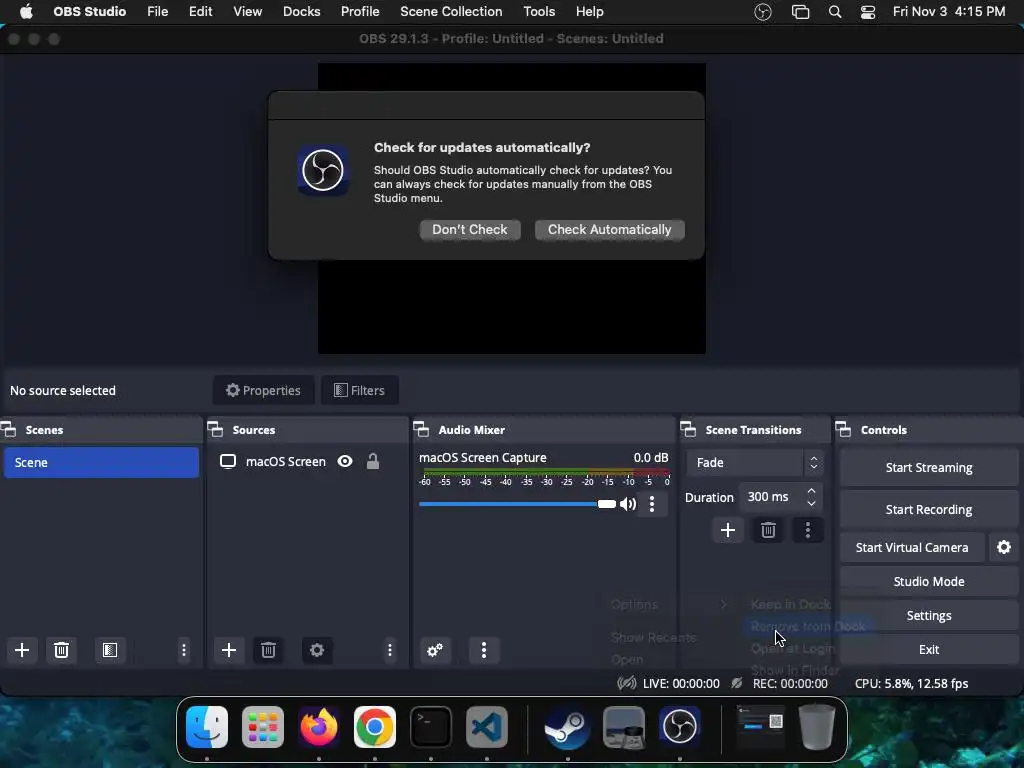Open Scenes panel more options menu

(184, 650)
